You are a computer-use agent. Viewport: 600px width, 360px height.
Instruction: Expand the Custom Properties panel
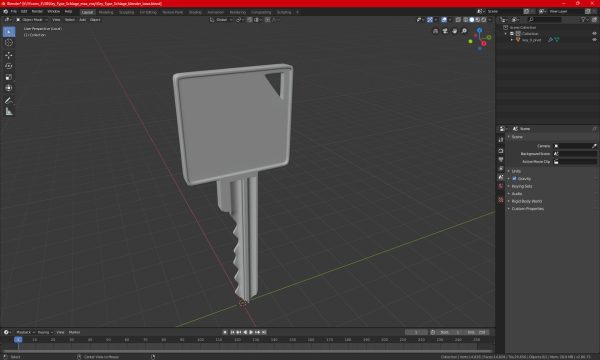[x=528, y=209]
